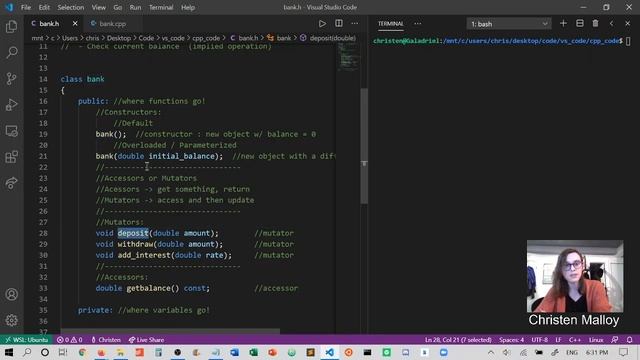Click the WSL: Ubuntu remote indicator
This screenshot has height=360, width=640.
click(27, 340)
